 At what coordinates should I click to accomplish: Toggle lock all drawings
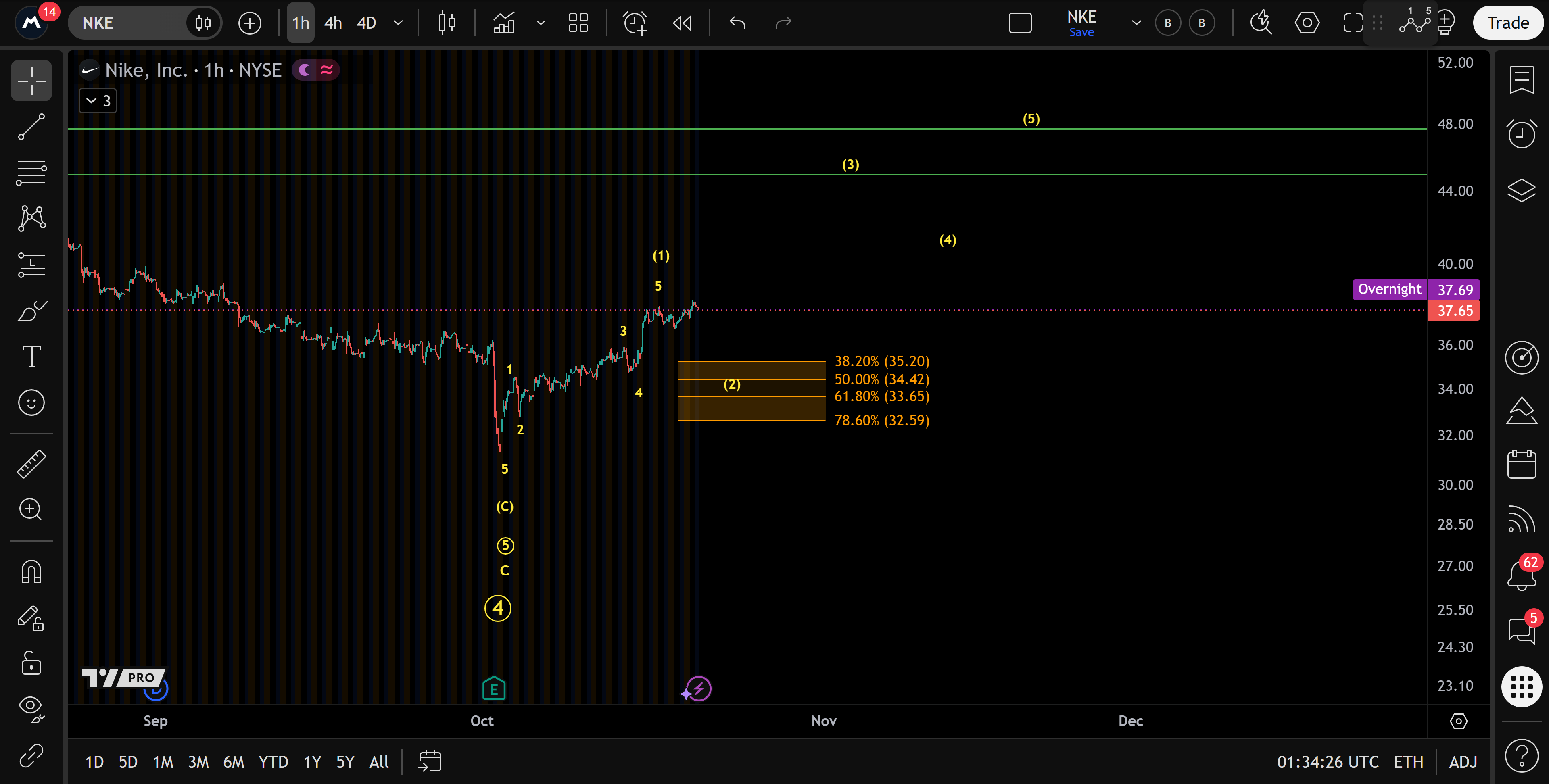click(31, 664)
